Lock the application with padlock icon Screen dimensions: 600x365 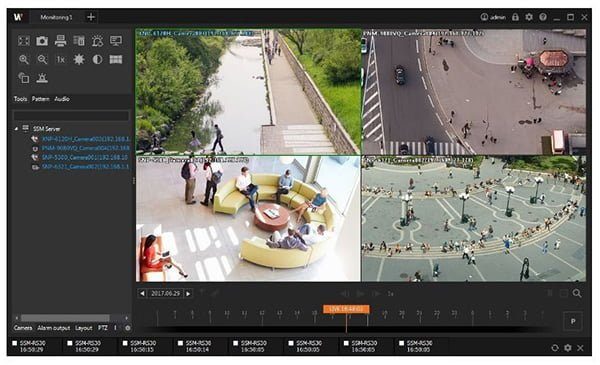[515, 17]
